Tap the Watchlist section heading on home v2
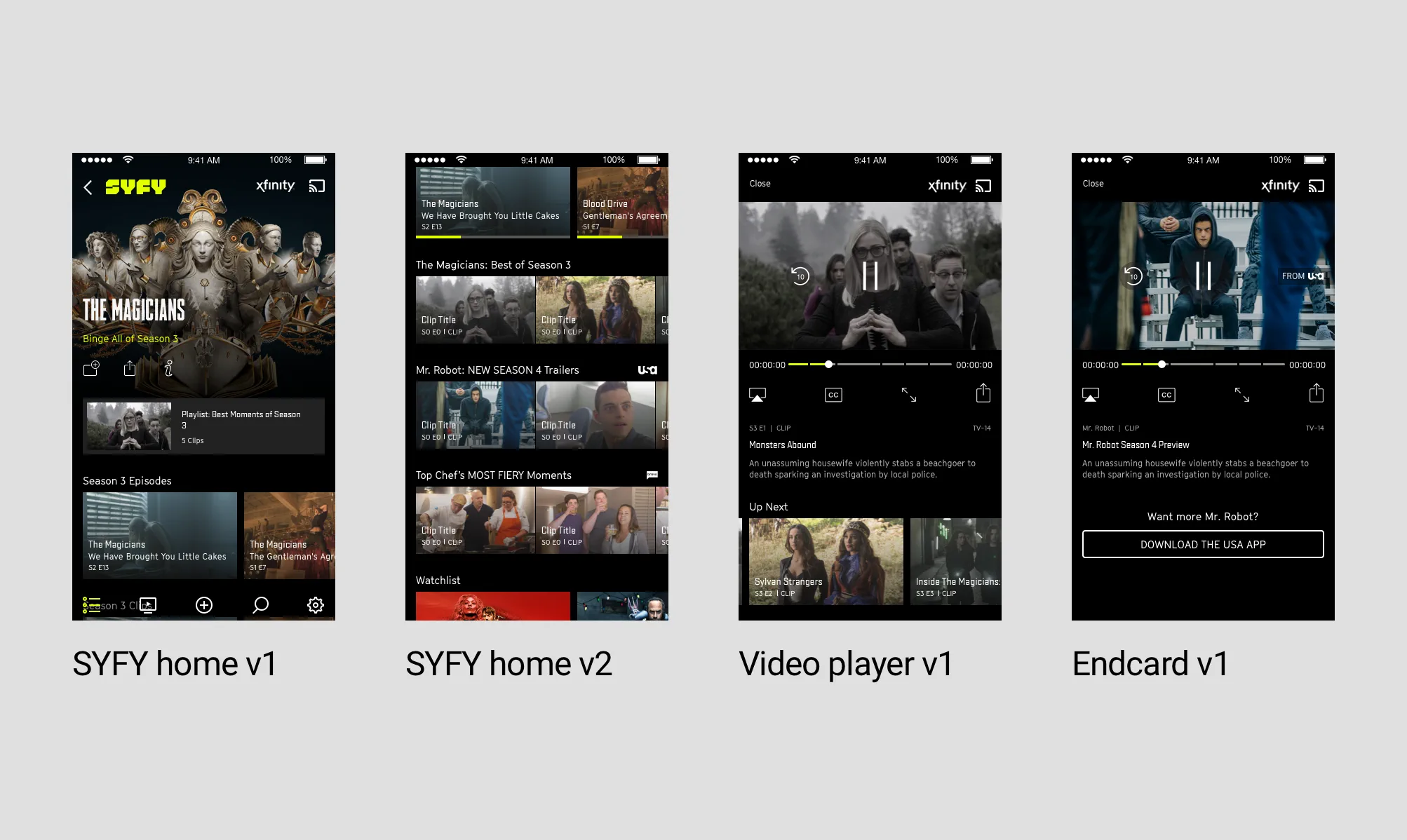Viewport: 1407px width, 840px height. pyautogui.click(x=438, y=581)
